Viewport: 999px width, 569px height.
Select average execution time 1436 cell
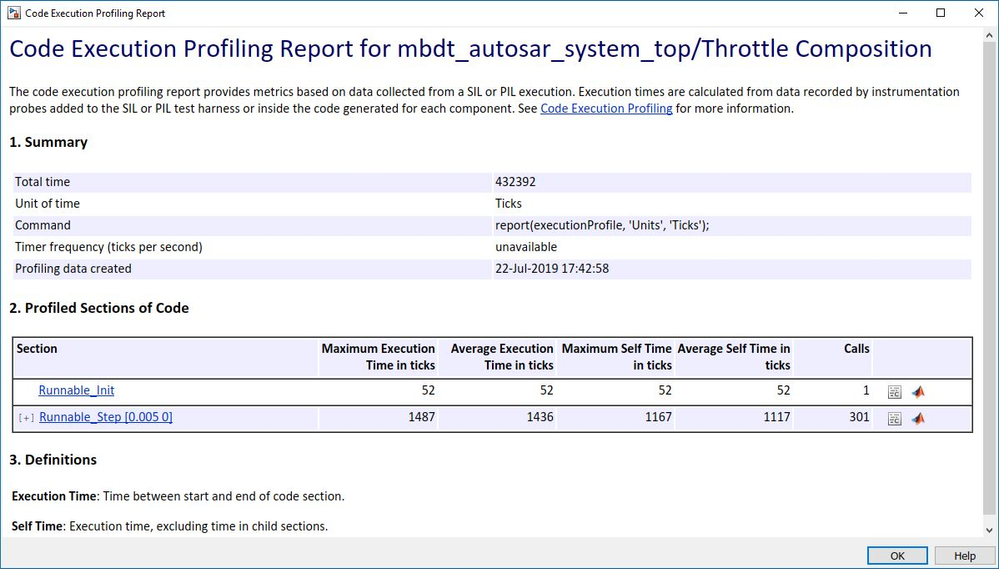540,417
